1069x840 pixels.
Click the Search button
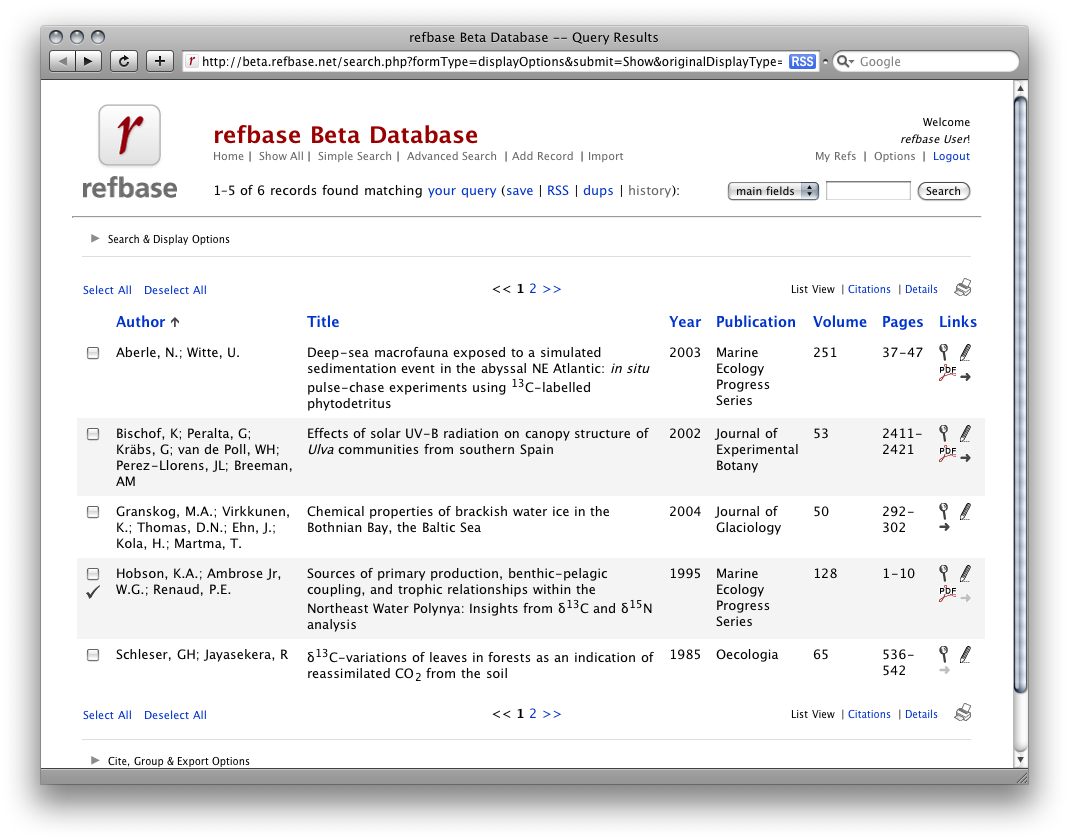pyautogui.click(x=944, y=191)
